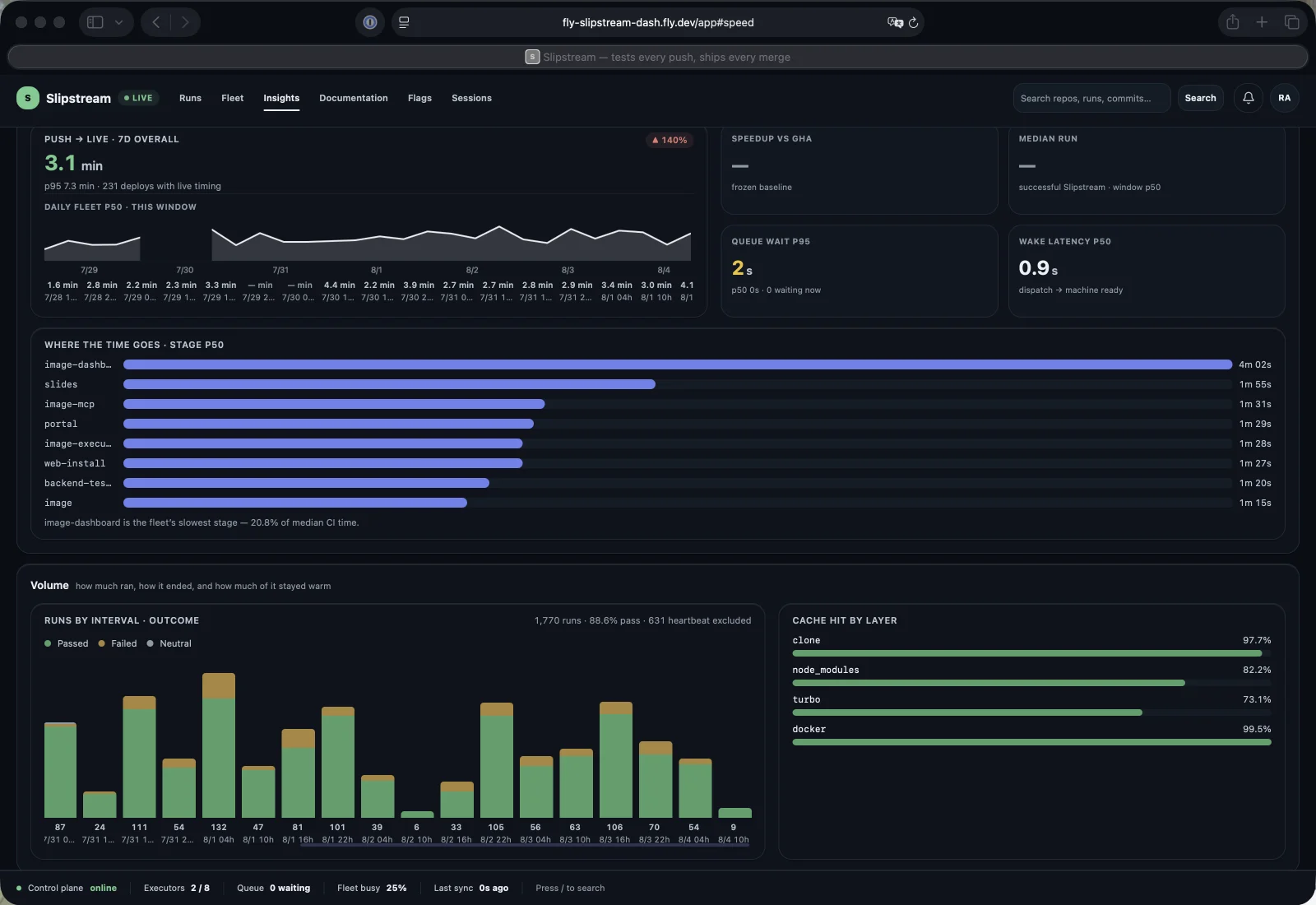1316x905 pixels.
Task: Click the Search button
Action: tap(1200, 98)
